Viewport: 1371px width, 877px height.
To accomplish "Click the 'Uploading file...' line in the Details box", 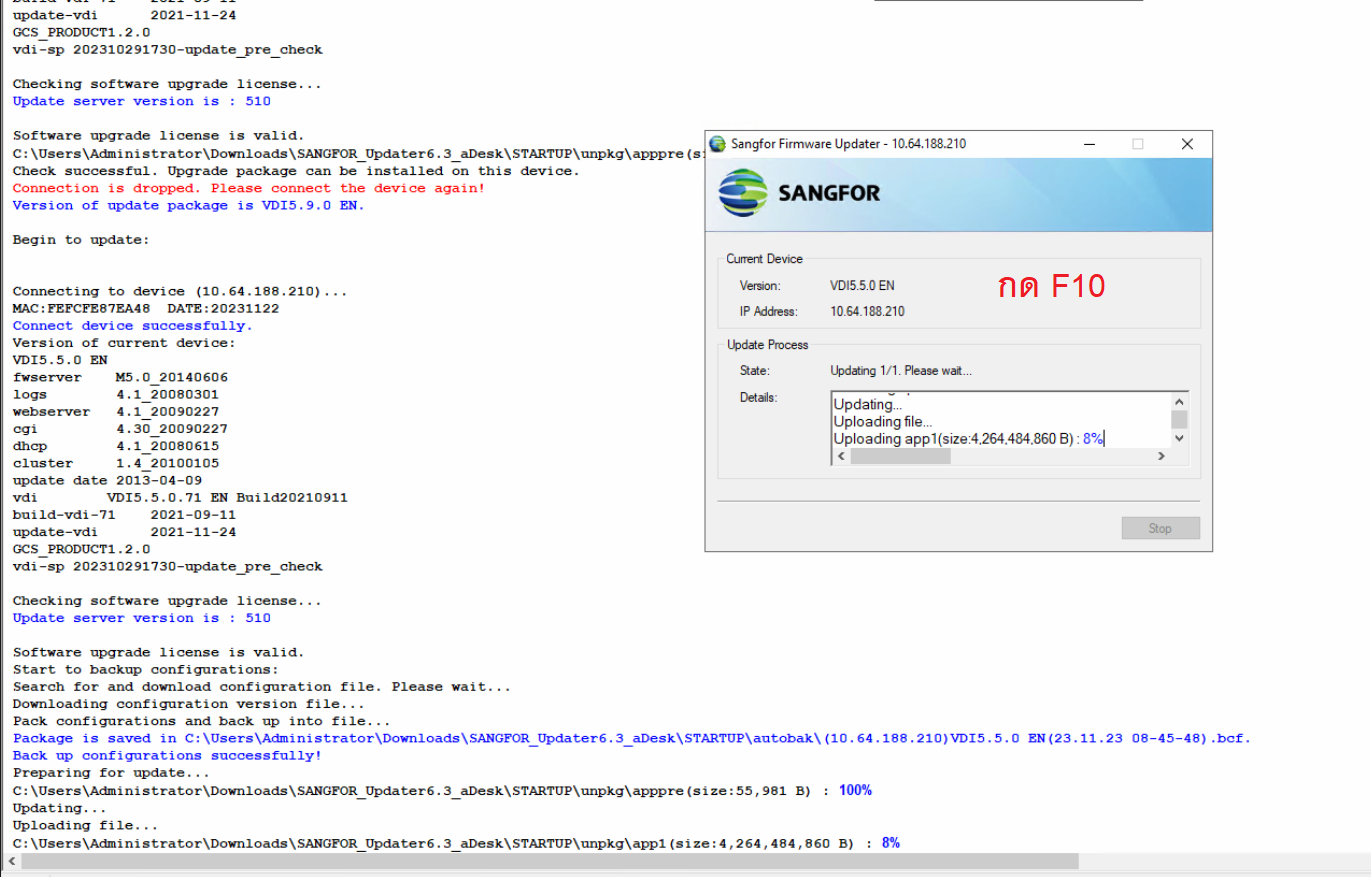I will point(882,422).
